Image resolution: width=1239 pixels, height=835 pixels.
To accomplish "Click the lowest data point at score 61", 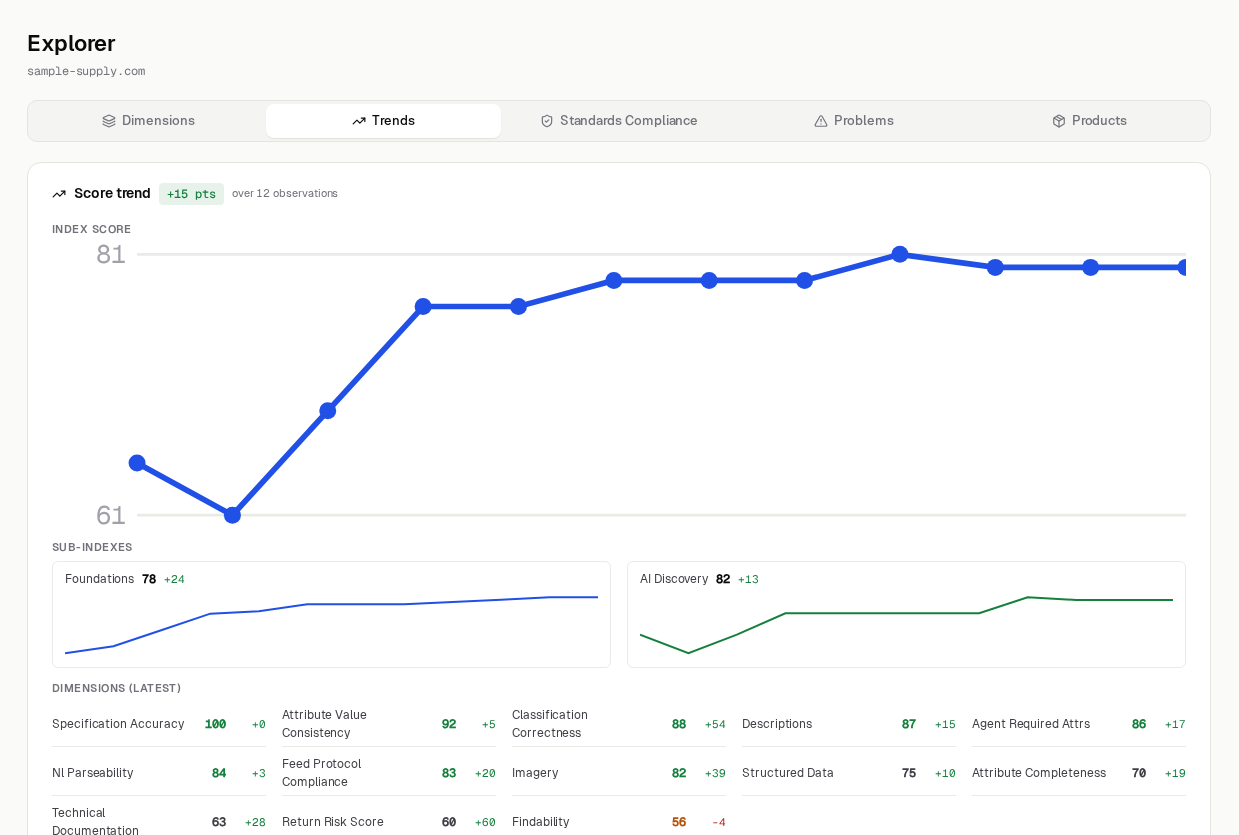I will pos(232,515).
